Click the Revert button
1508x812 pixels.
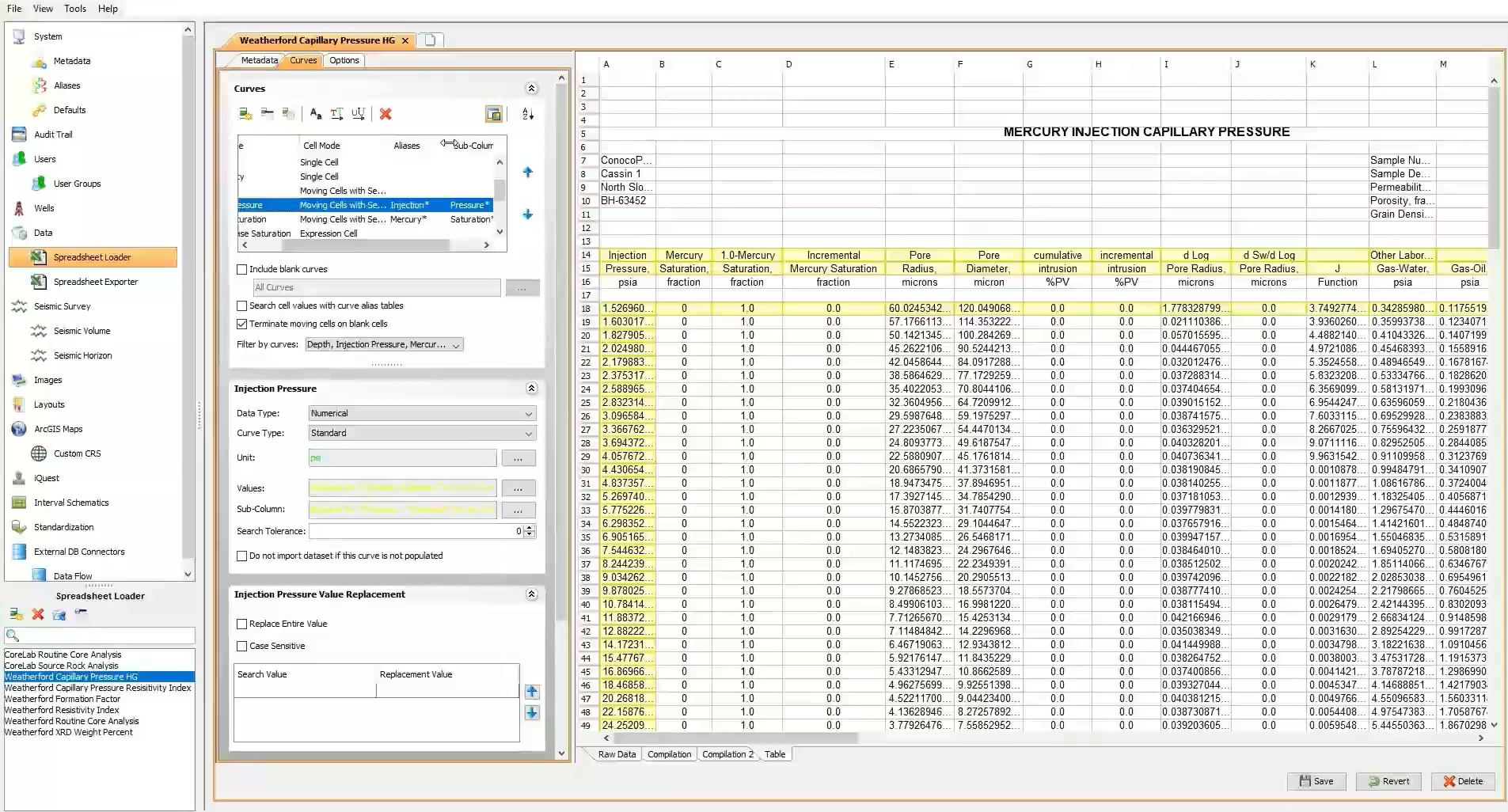pyautogui.click(x=1388, y=781)
